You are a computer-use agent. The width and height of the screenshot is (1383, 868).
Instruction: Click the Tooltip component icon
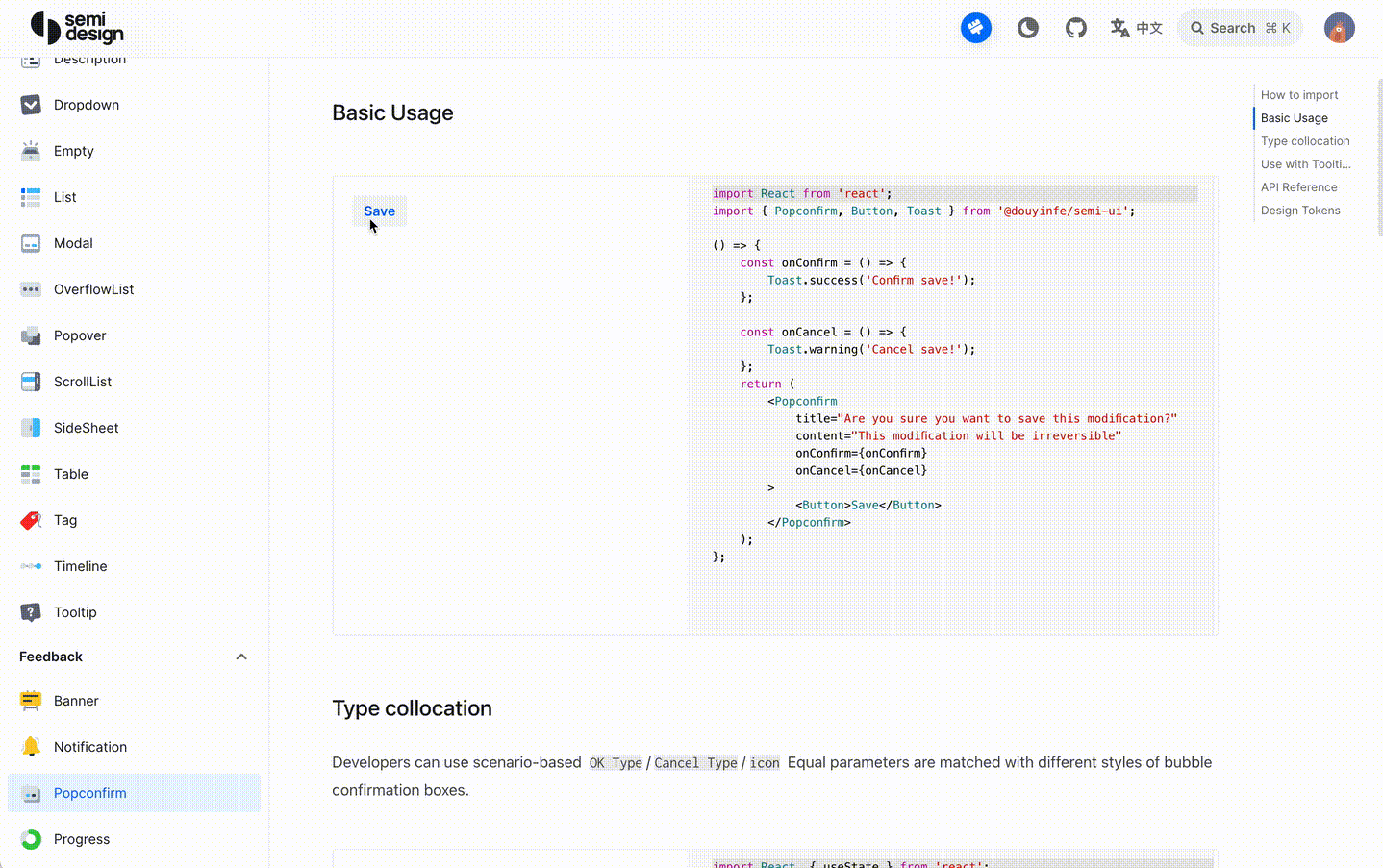(x=31, y=612)
